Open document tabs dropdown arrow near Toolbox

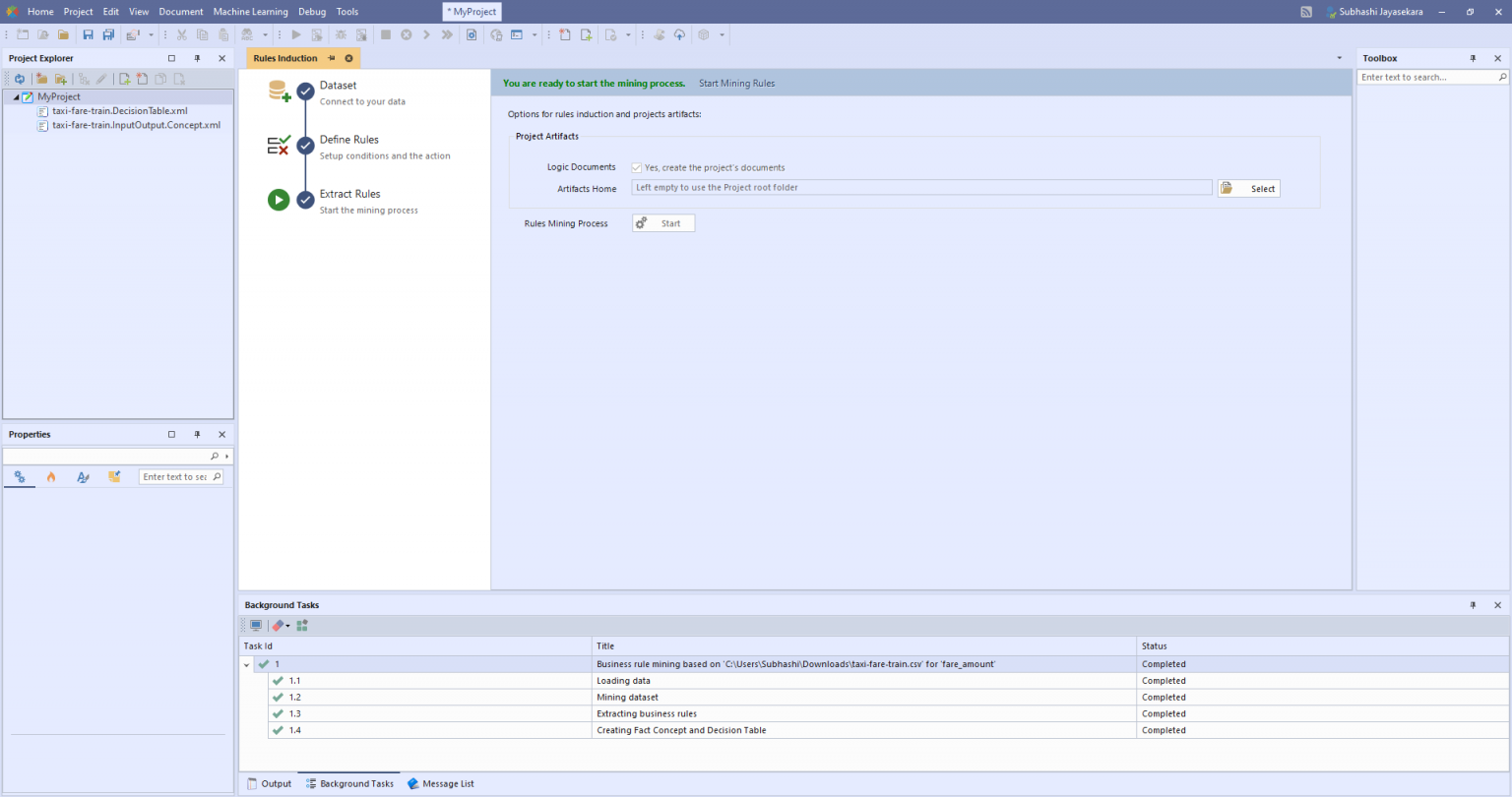1339,58
